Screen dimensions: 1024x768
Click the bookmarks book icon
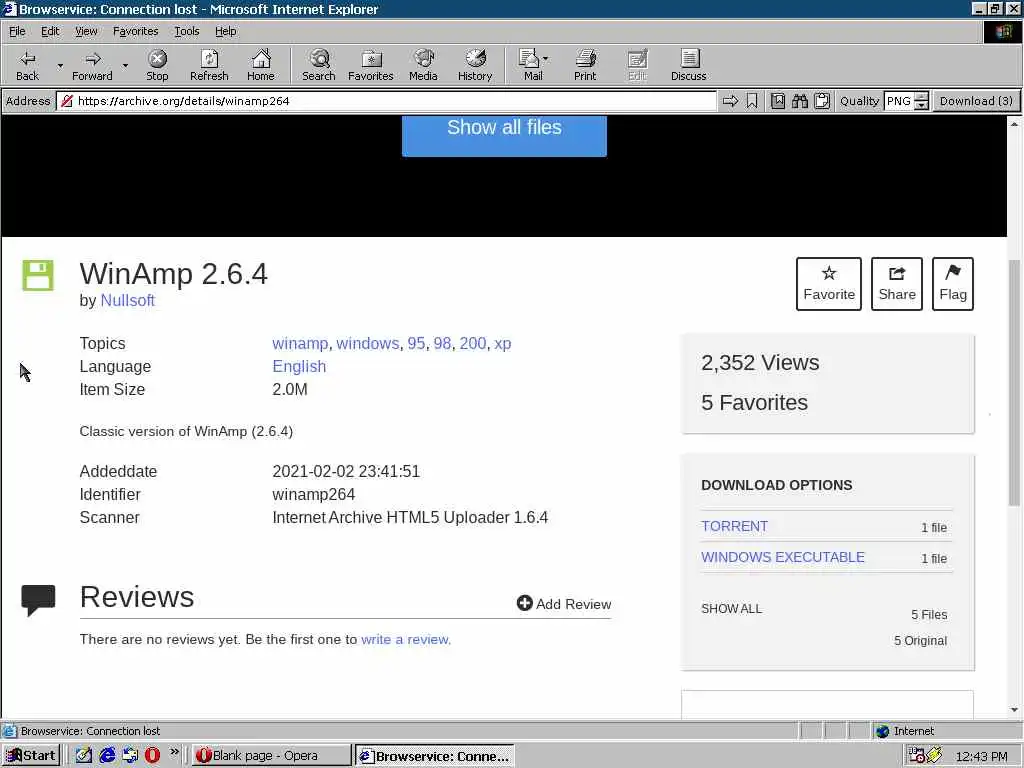(x=778, y=101)
